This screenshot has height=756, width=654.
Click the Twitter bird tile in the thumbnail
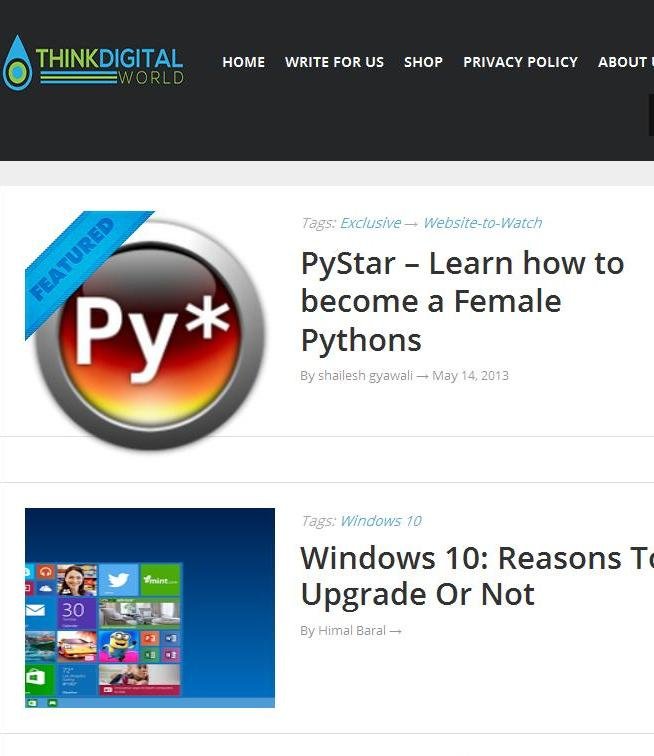(x=118, y=580)
